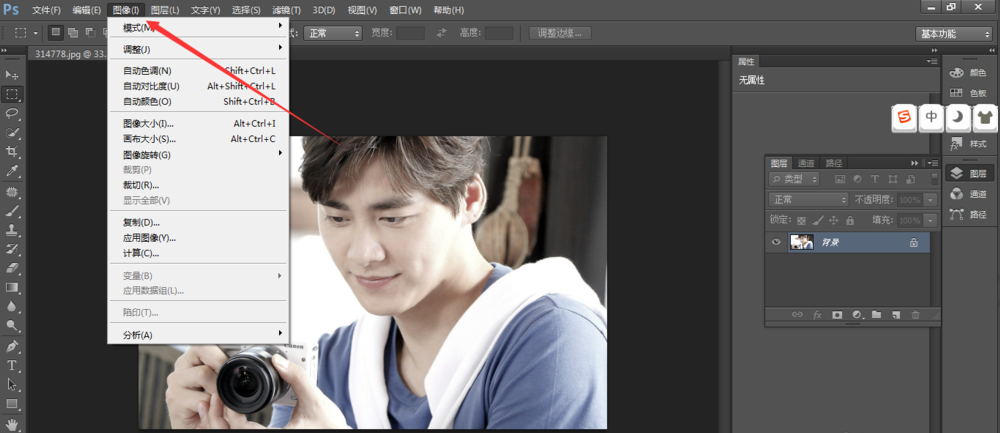Click the 背景 layer thumbnail

pyautogui.click(x=801, y=242)
